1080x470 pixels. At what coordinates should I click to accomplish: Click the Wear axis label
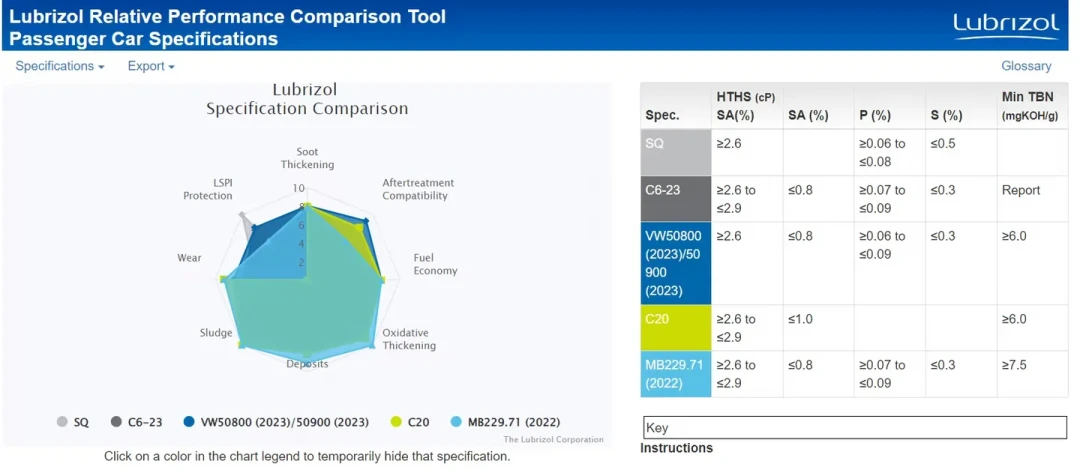(189, 258)
